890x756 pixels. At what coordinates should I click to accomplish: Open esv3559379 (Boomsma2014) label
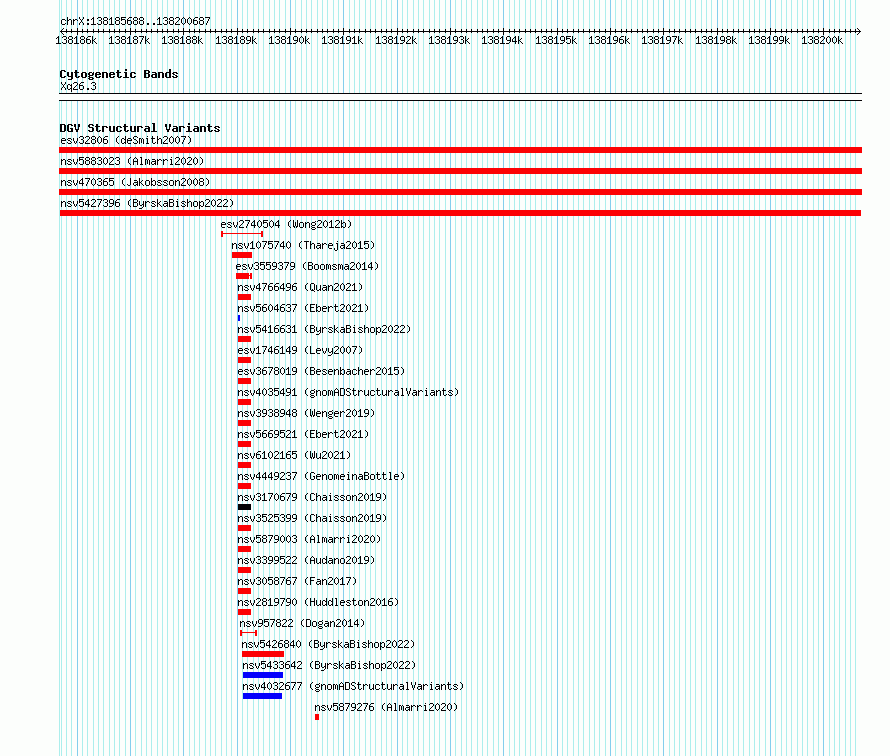pos(307,266)
